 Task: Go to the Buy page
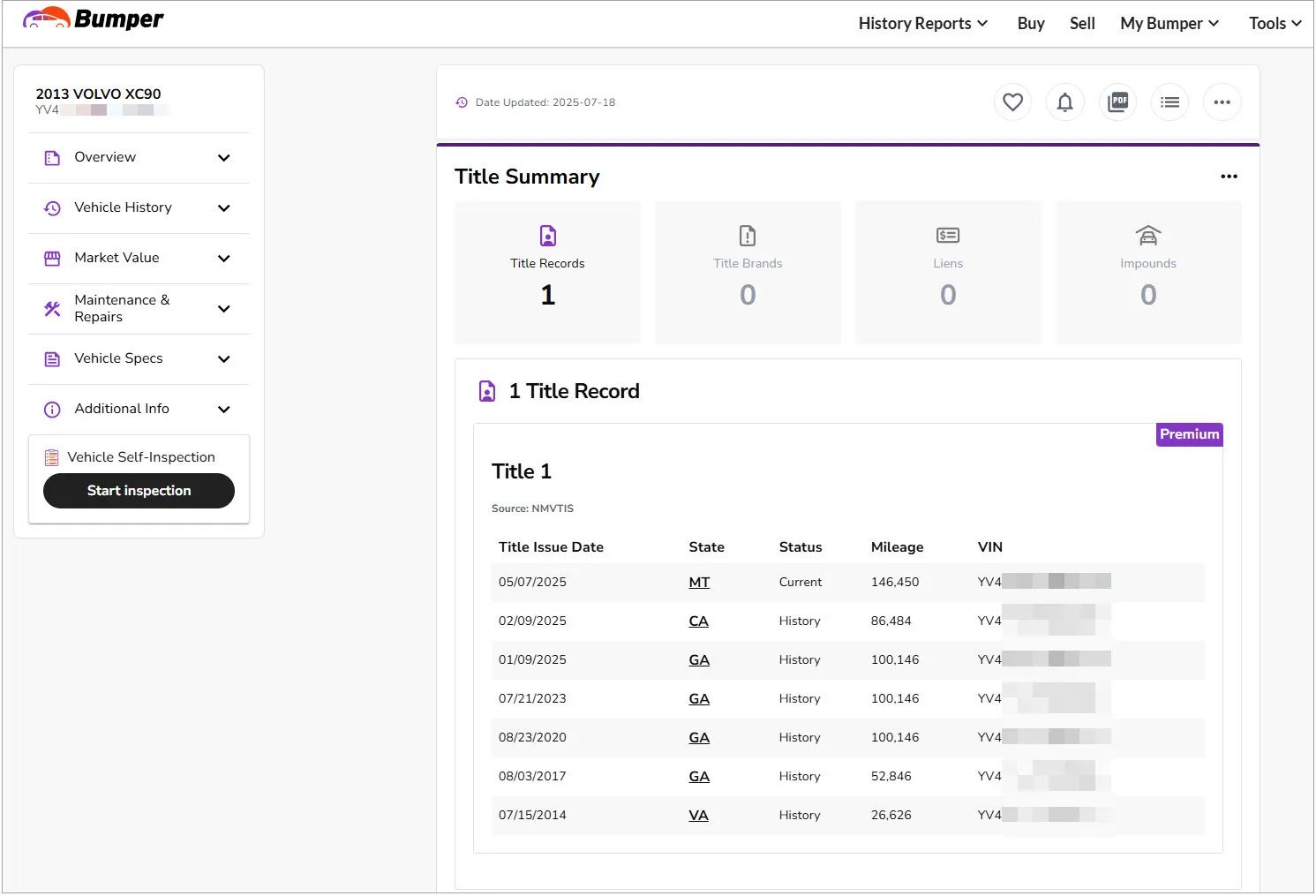click(x=1030, y=24)
